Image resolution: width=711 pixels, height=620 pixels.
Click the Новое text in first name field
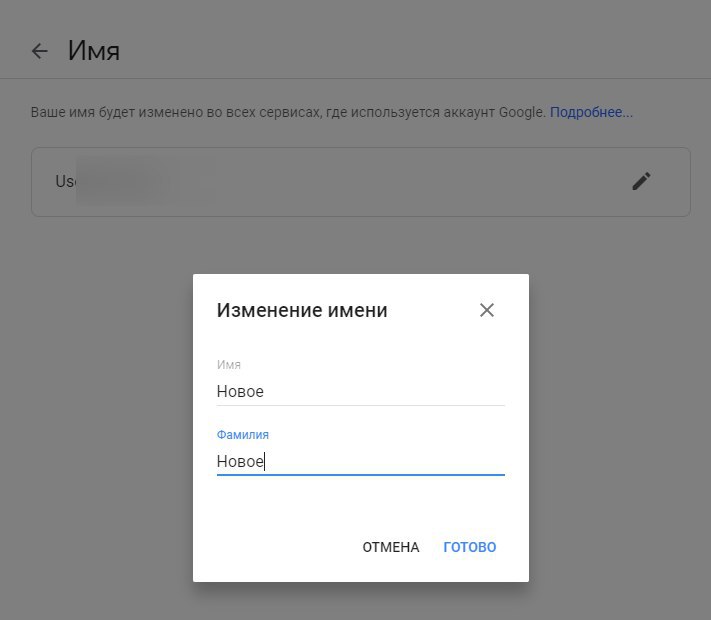click(x=240, y=391)
